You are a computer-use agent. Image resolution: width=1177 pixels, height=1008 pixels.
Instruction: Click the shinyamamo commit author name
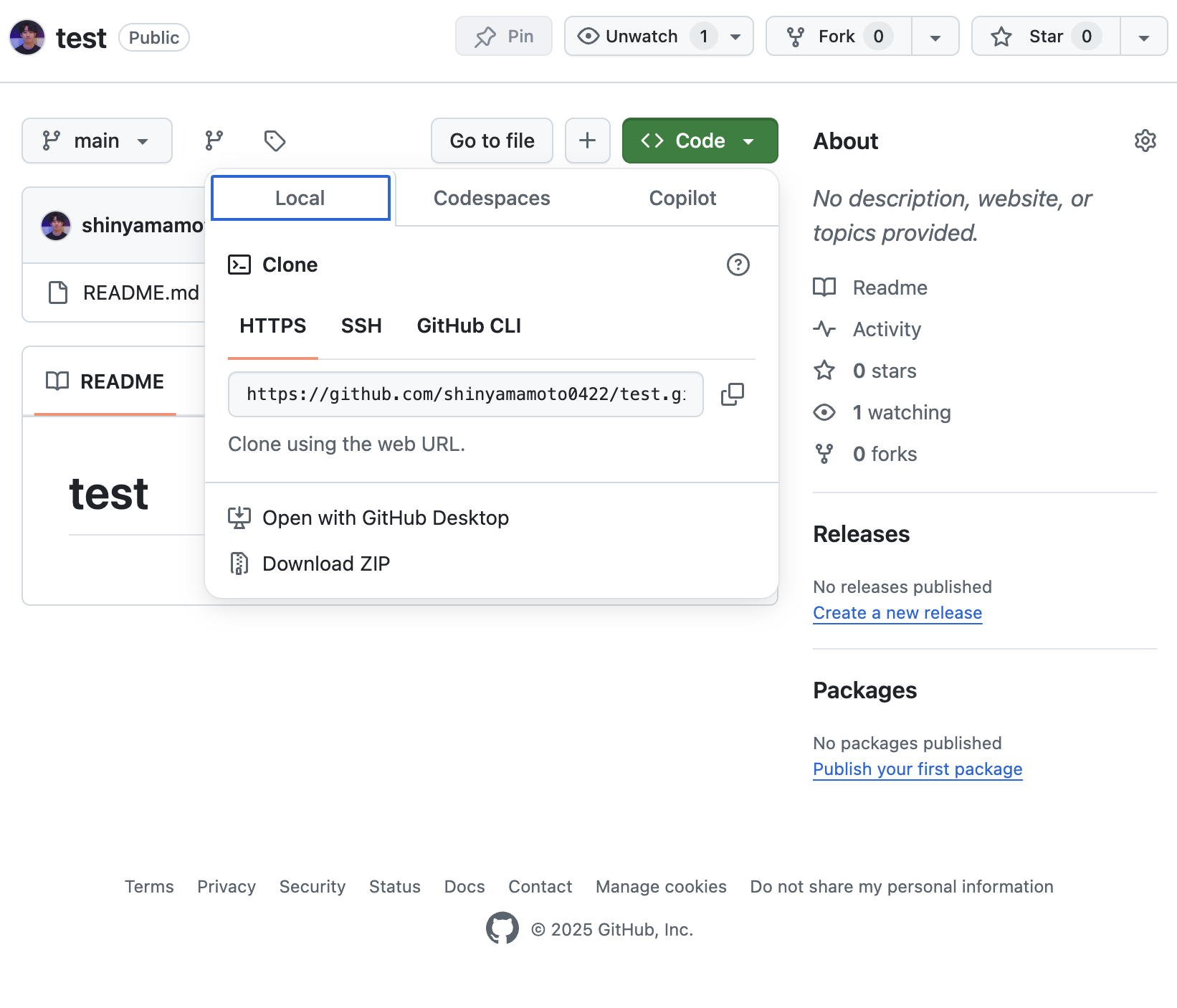143,225
